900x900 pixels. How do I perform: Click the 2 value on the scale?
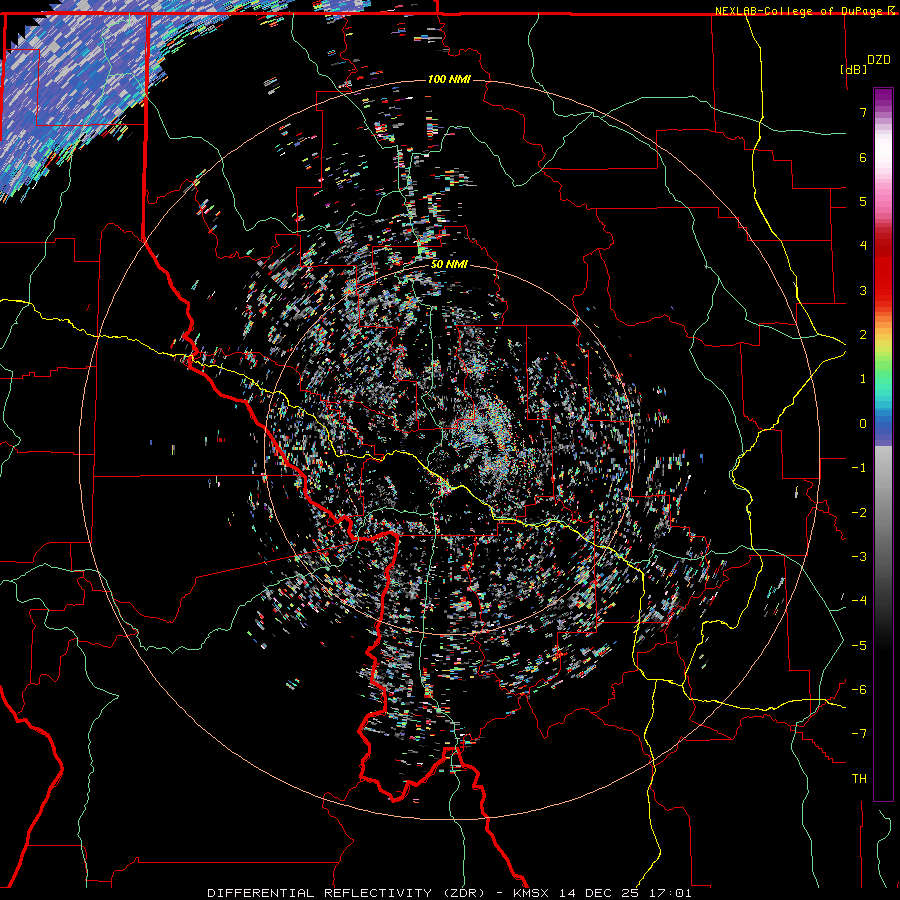pos(863,335)
